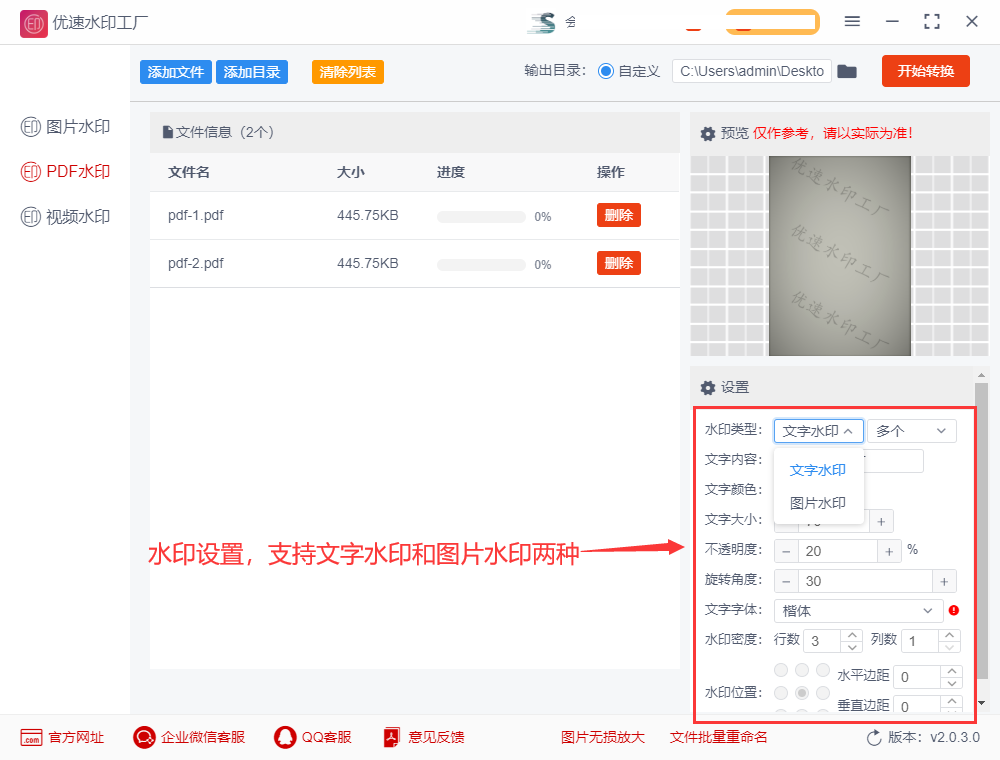Click the 意见反馈 document icon
The height and width of the screenshot is (760, 1000).
(392, 738)
